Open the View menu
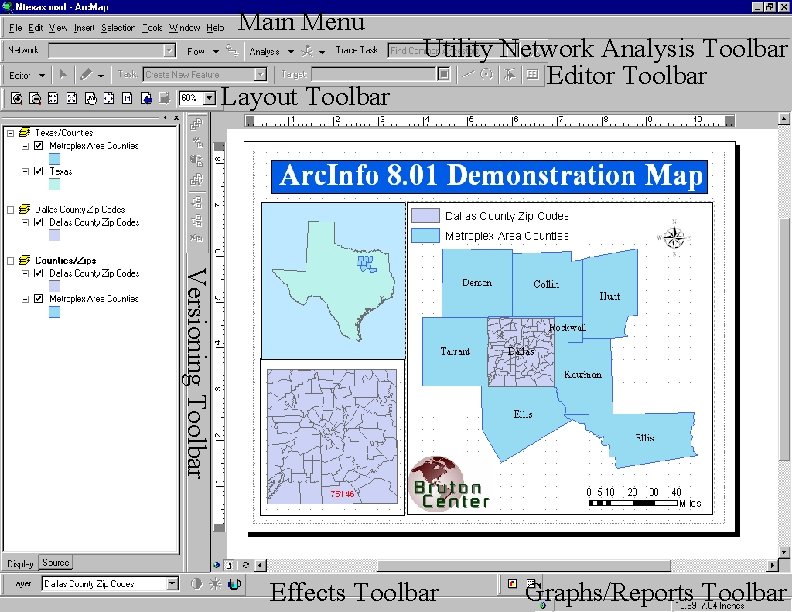 coord(58,28)
